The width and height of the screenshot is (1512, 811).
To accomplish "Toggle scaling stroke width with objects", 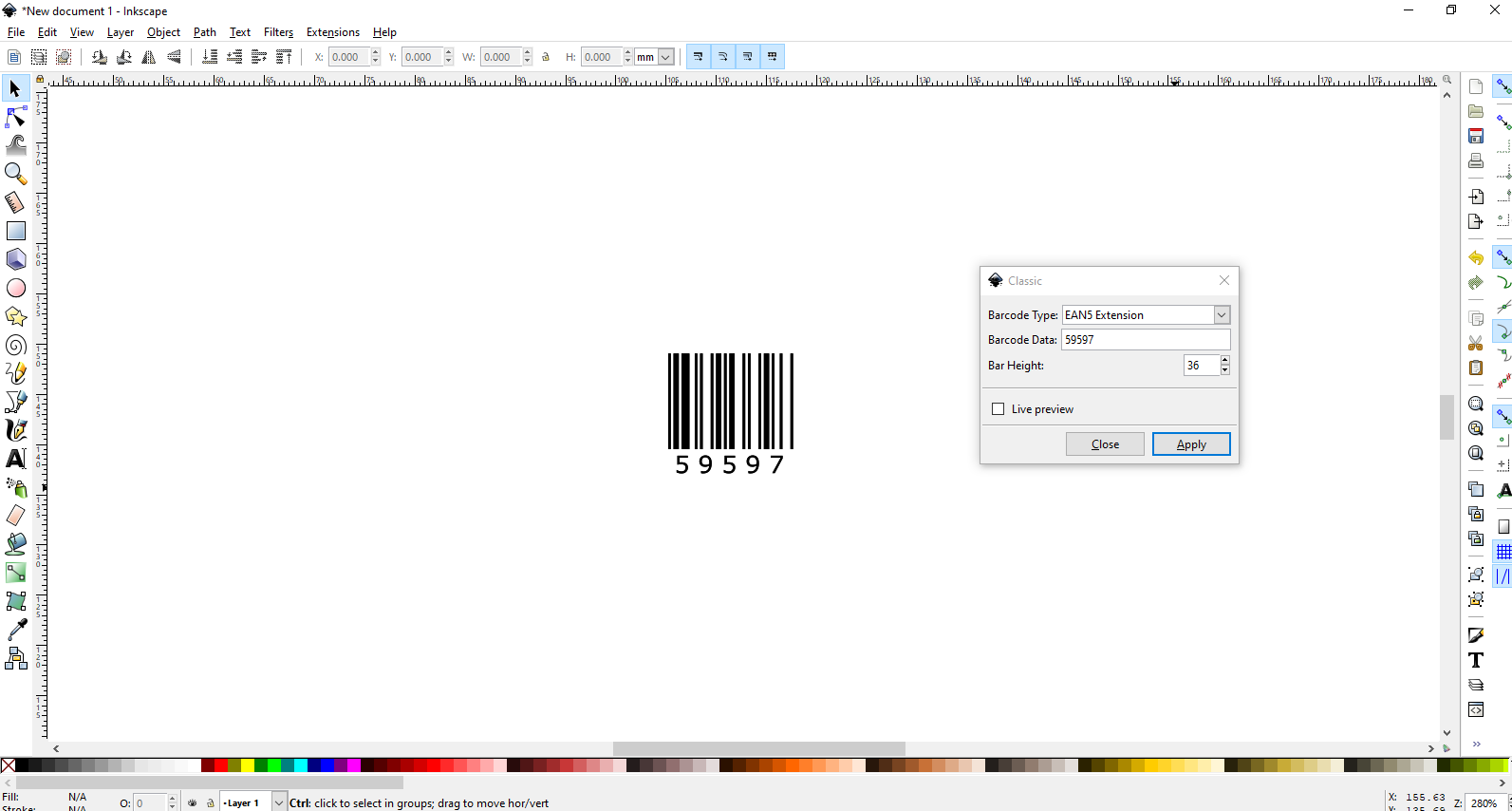I will (x=699, y=57).
